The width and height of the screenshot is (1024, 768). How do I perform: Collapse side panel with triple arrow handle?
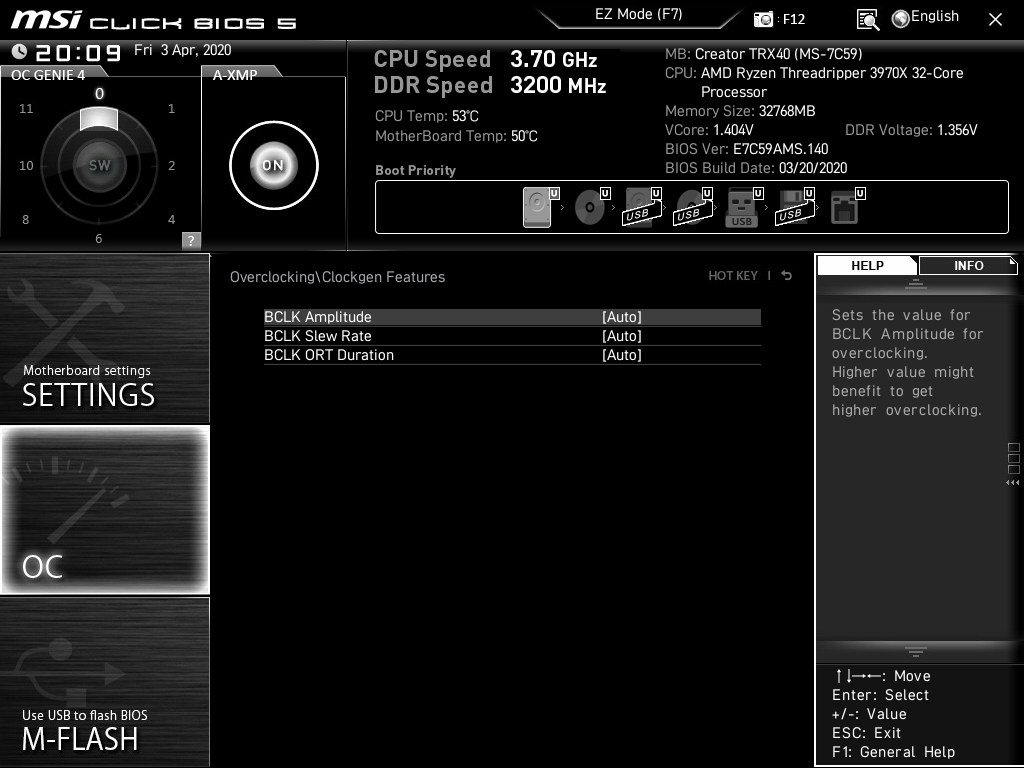click(1012, 483)
